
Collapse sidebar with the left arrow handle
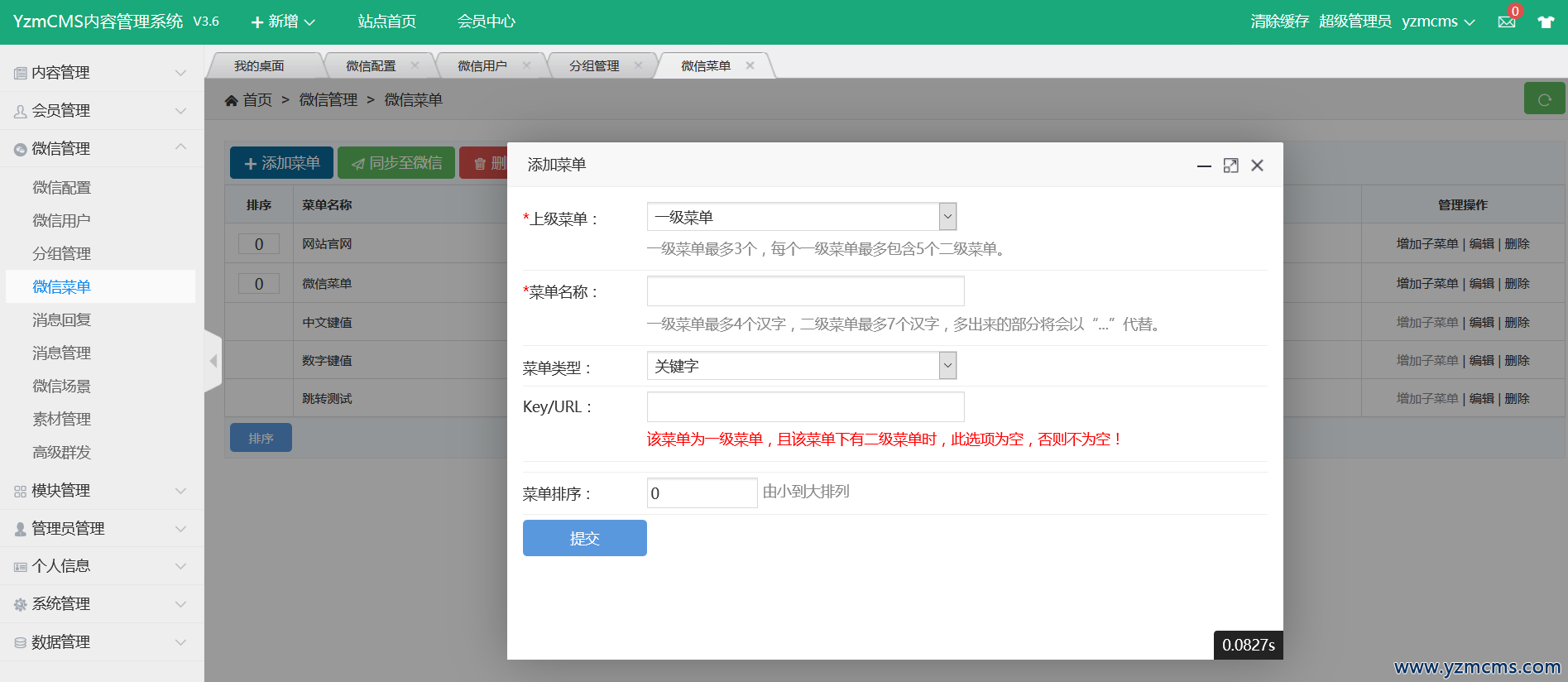[x=213, y=361]
